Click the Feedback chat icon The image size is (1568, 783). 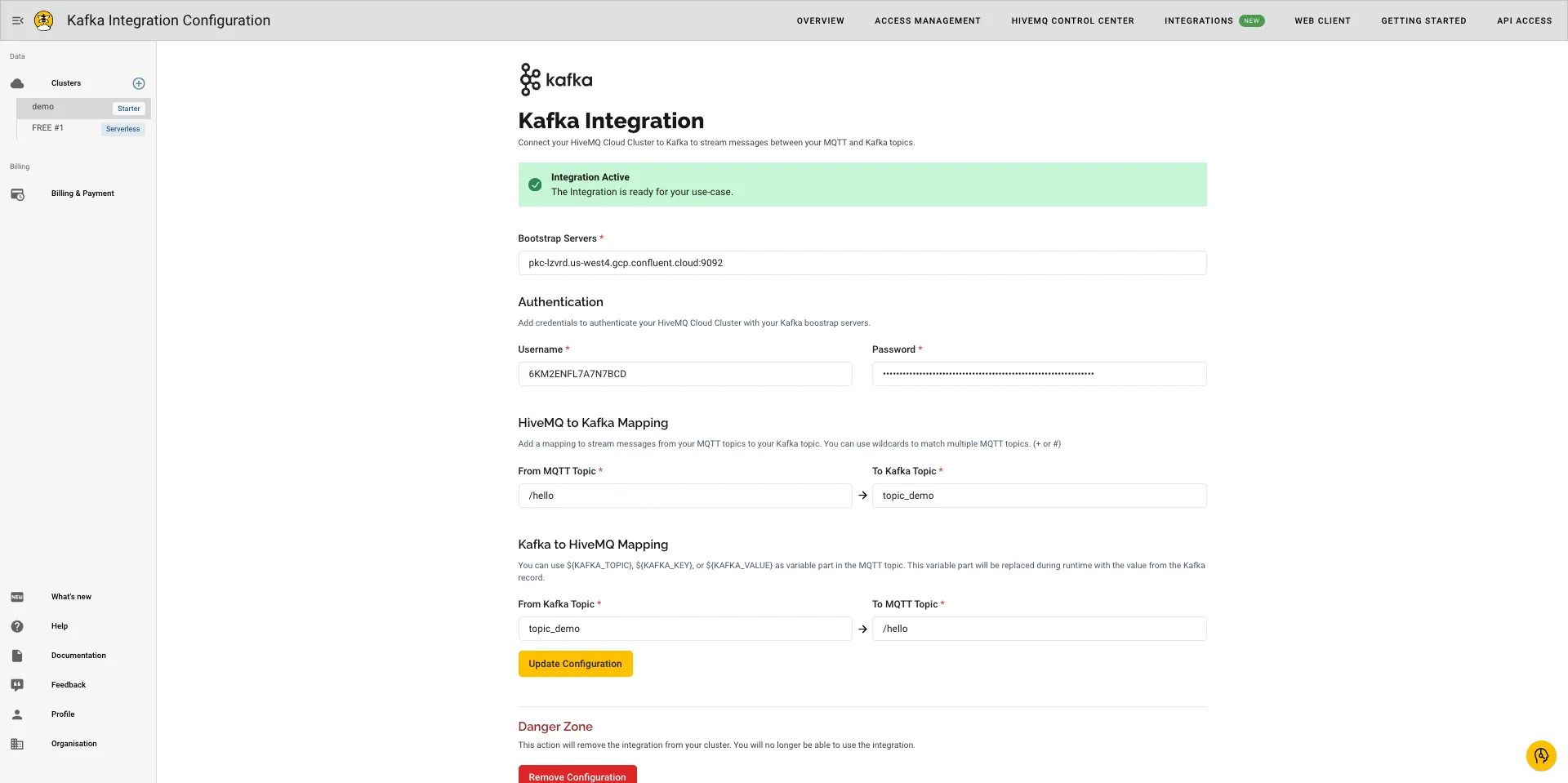pos(17,685)
